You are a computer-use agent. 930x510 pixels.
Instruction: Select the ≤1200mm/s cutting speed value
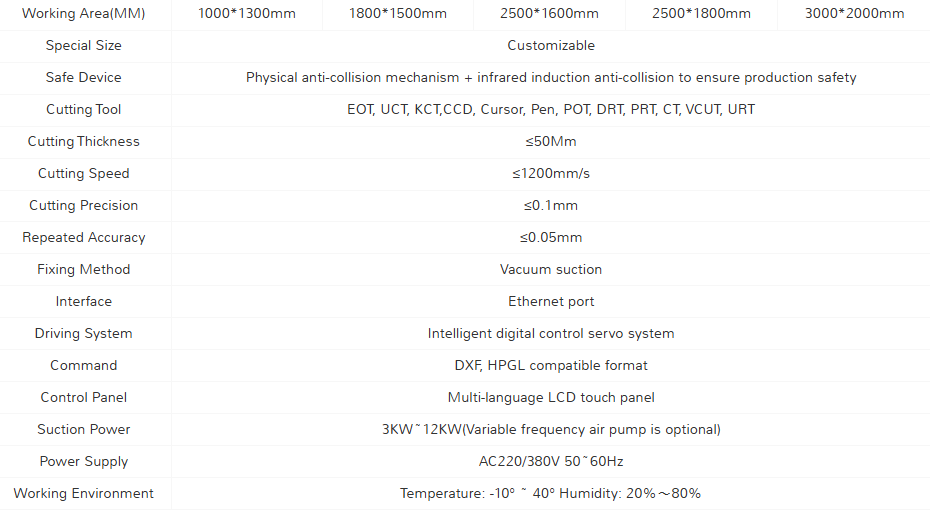click(551, 173)
